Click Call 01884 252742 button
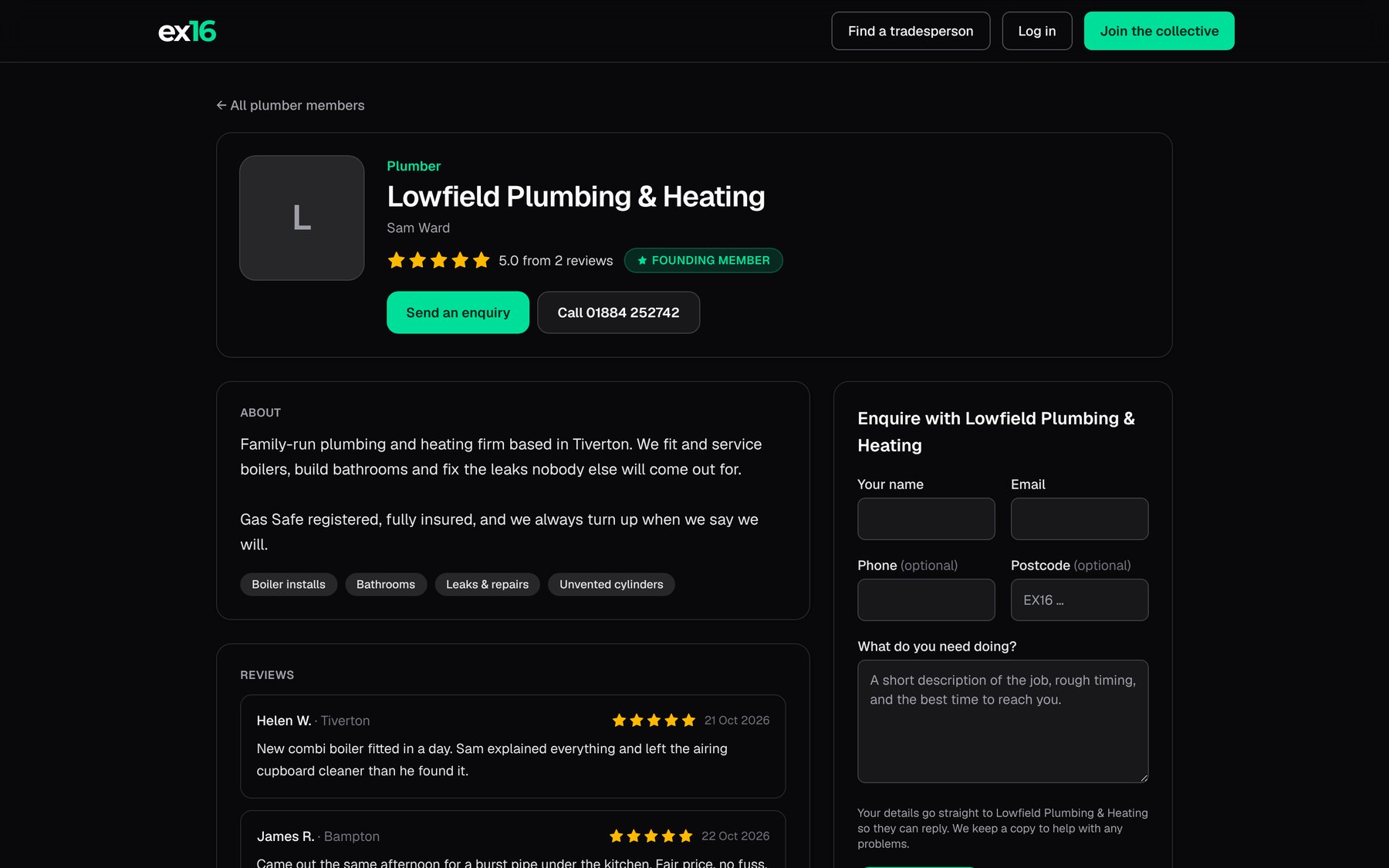This screenshot has width=1389, height=868. coord(618,312)
